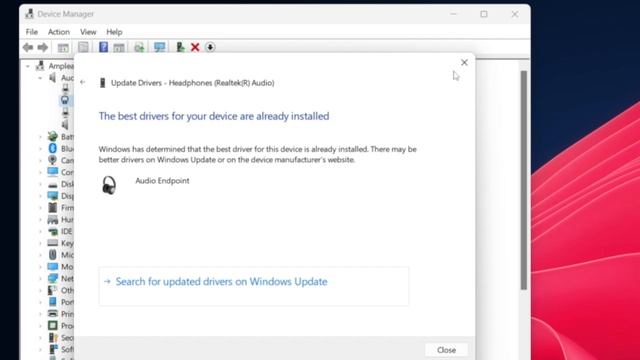This screenshot has height=360, width=640.
Task: Click the toolbar Forward arrow
Action: click(x=42, y=47)
